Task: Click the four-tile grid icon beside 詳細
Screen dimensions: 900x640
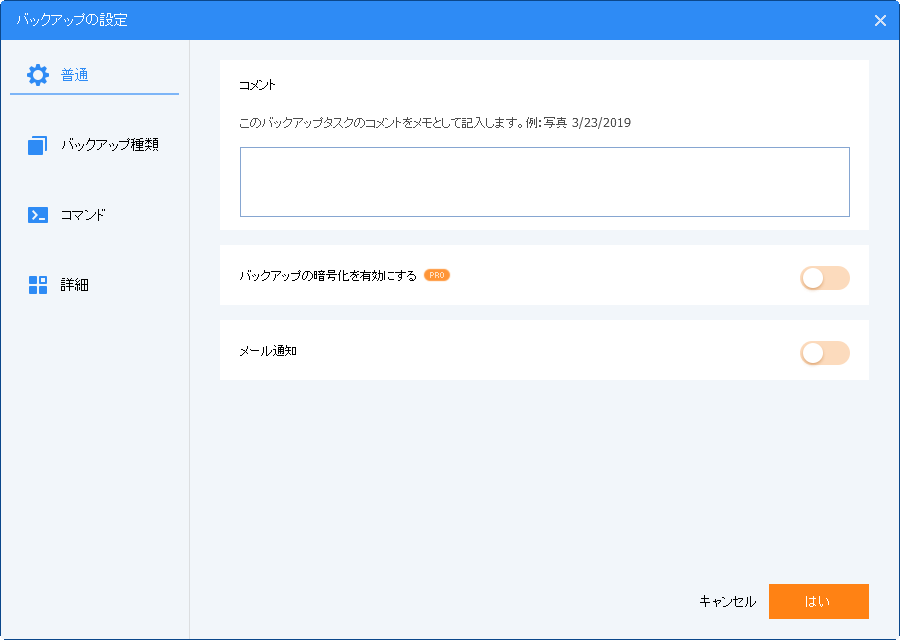Action: (38, 285)
